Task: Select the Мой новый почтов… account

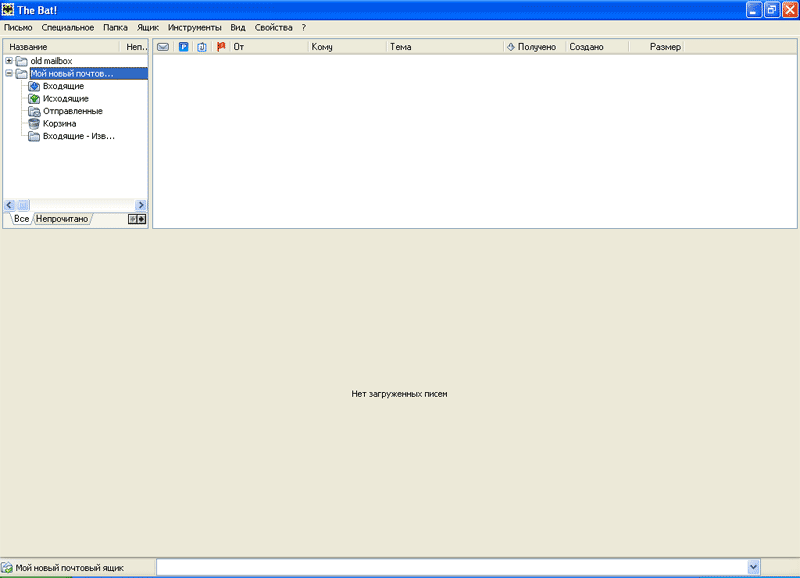Action: [88, 73]
